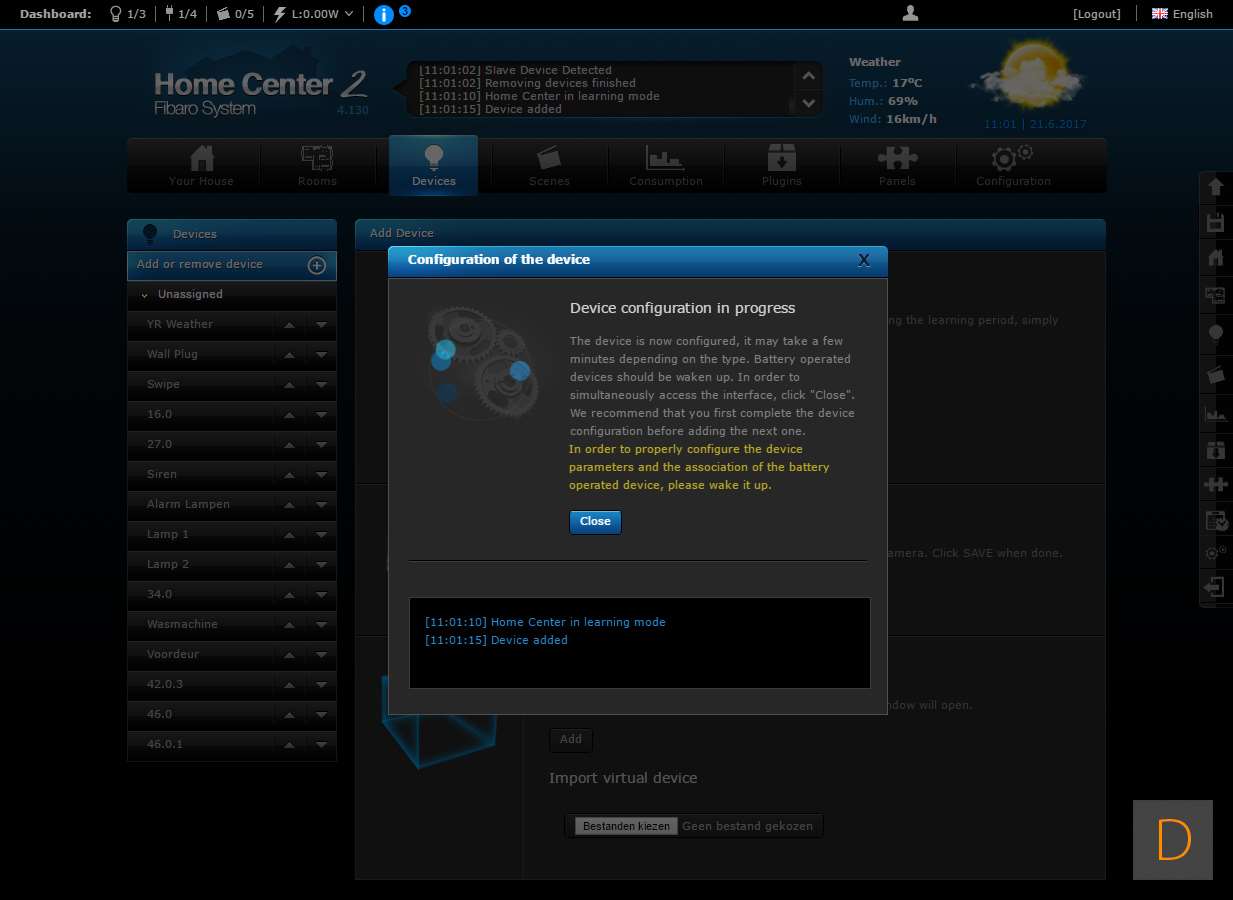
Task: Click the Add virtual device button
Action: (571, 740)
